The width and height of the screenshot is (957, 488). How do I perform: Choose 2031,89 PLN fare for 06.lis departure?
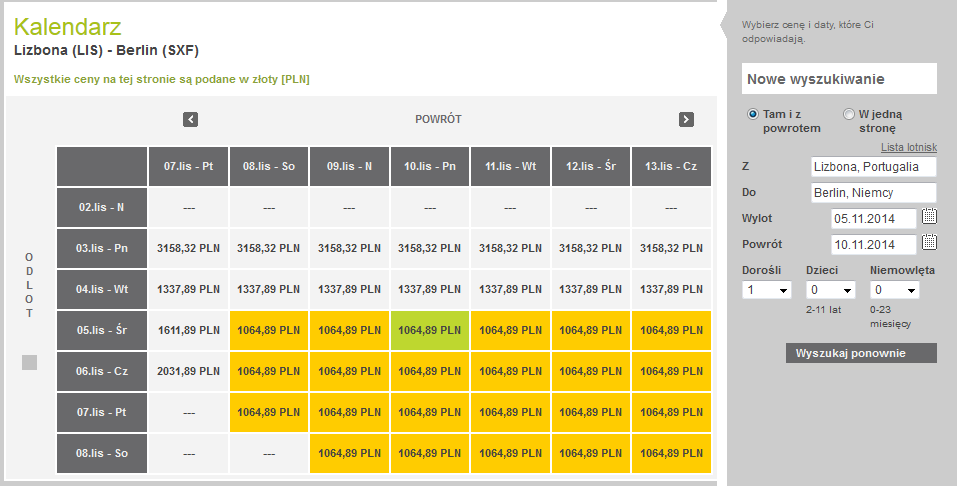pos(189,371)
